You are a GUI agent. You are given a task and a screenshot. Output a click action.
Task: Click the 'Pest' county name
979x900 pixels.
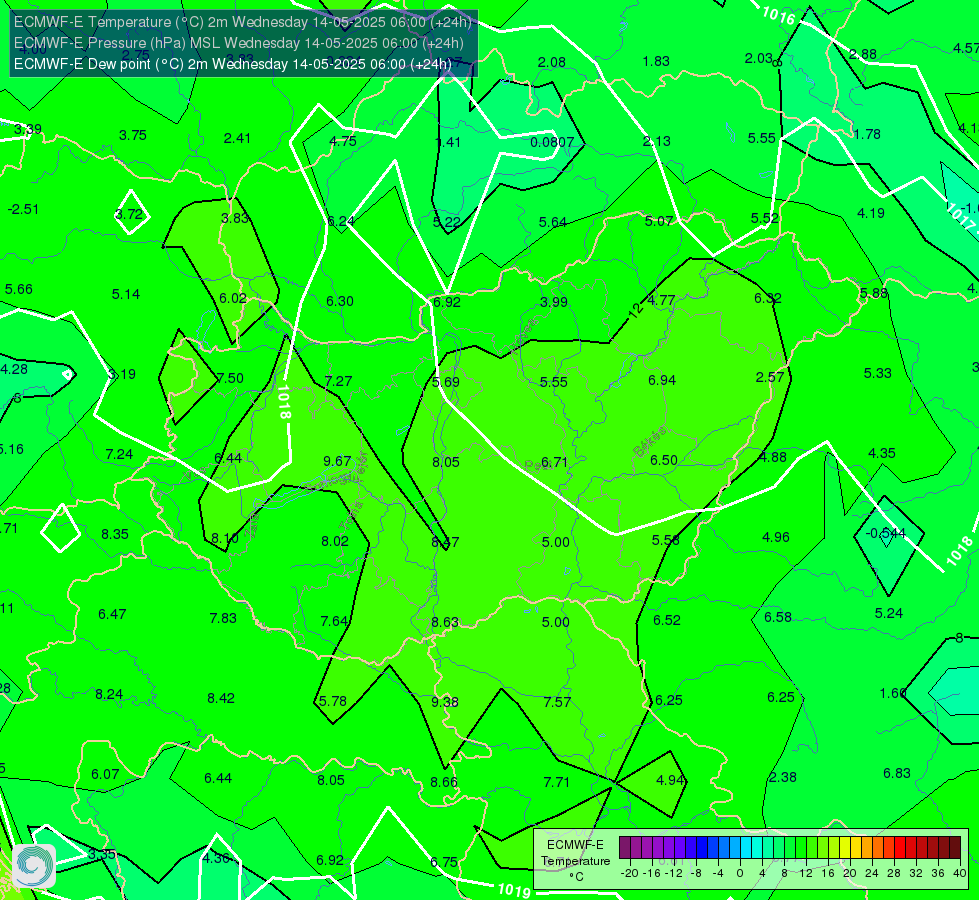(x=537, y=466)
